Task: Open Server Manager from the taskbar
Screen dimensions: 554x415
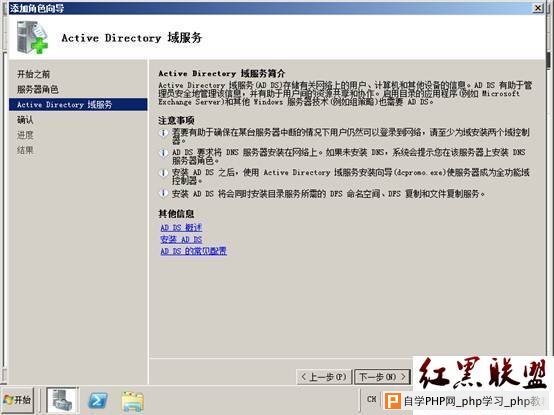Action: click(x=62, y=400)
